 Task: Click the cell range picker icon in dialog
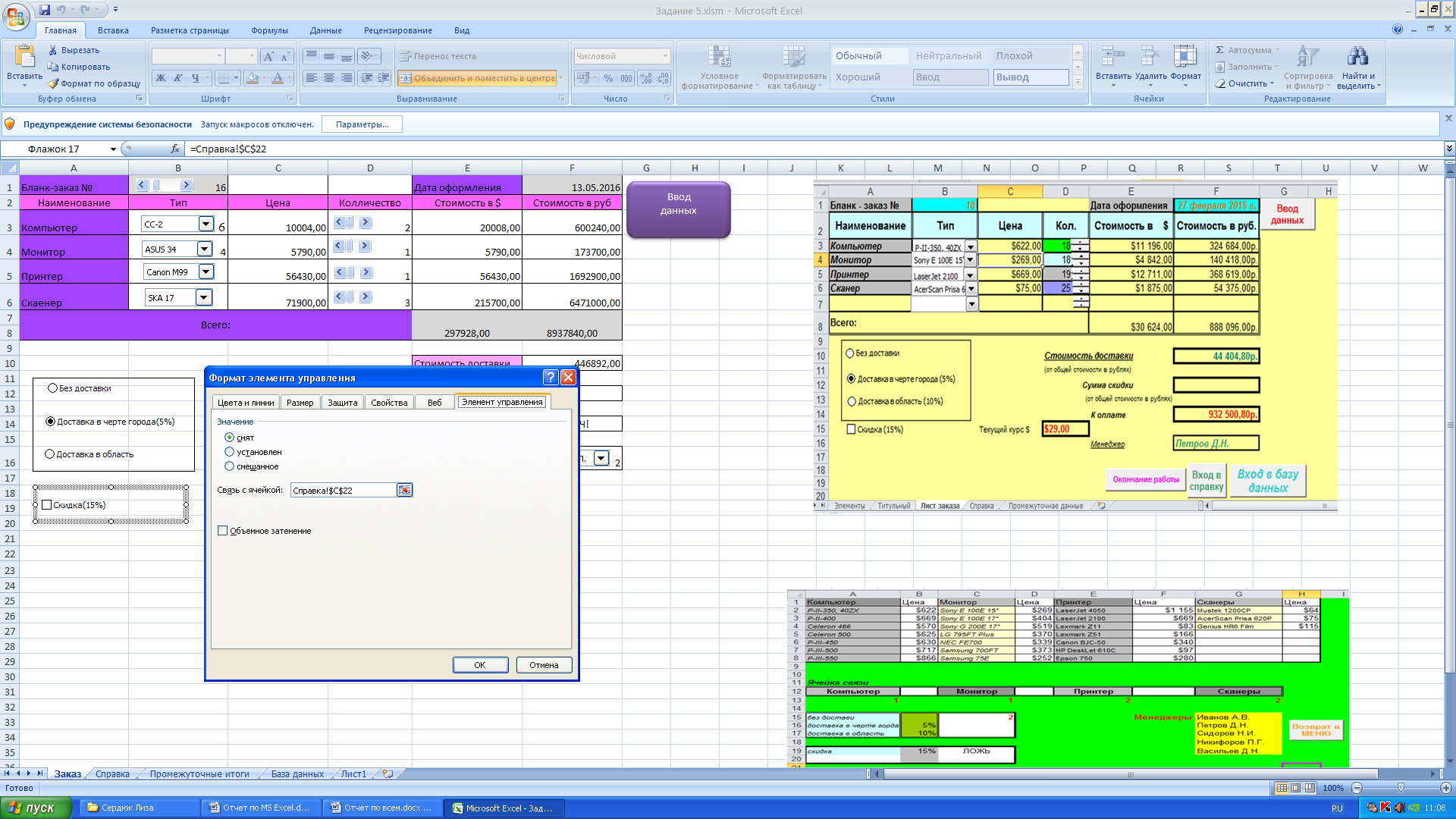[404, 491]
